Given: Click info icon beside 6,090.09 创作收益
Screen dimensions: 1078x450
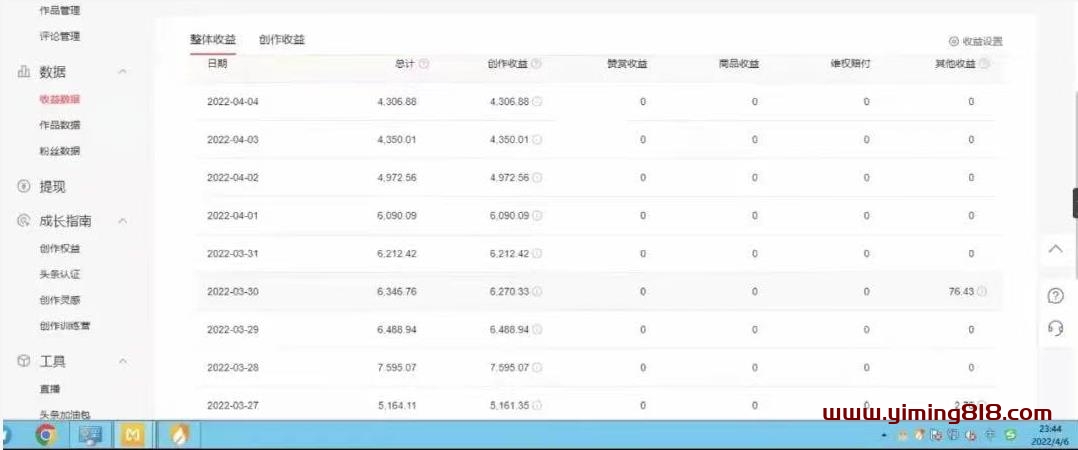Looking at the screenshot, I should 537,216.
